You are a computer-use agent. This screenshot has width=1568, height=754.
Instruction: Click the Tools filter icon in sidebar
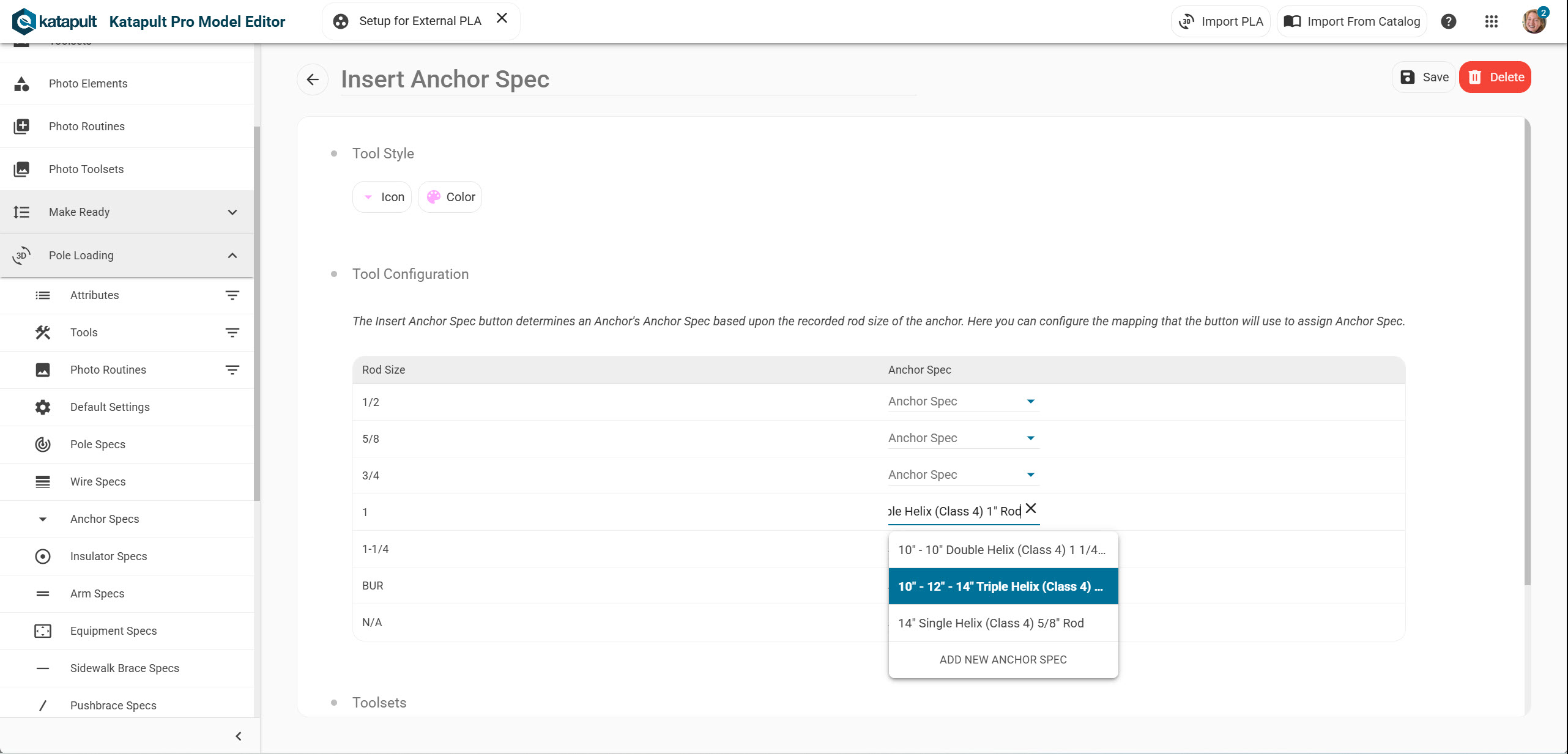point(232,333)
